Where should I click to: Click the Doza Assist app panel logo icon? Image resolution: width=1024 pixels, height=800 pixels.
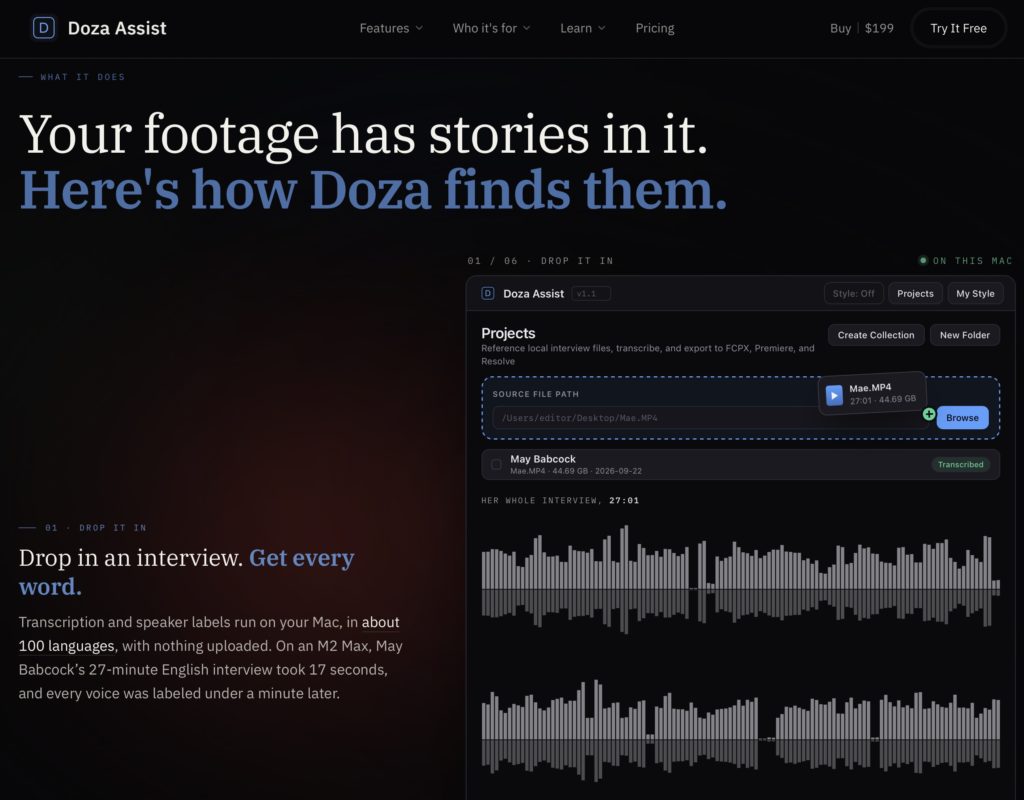tap(488, 293)
